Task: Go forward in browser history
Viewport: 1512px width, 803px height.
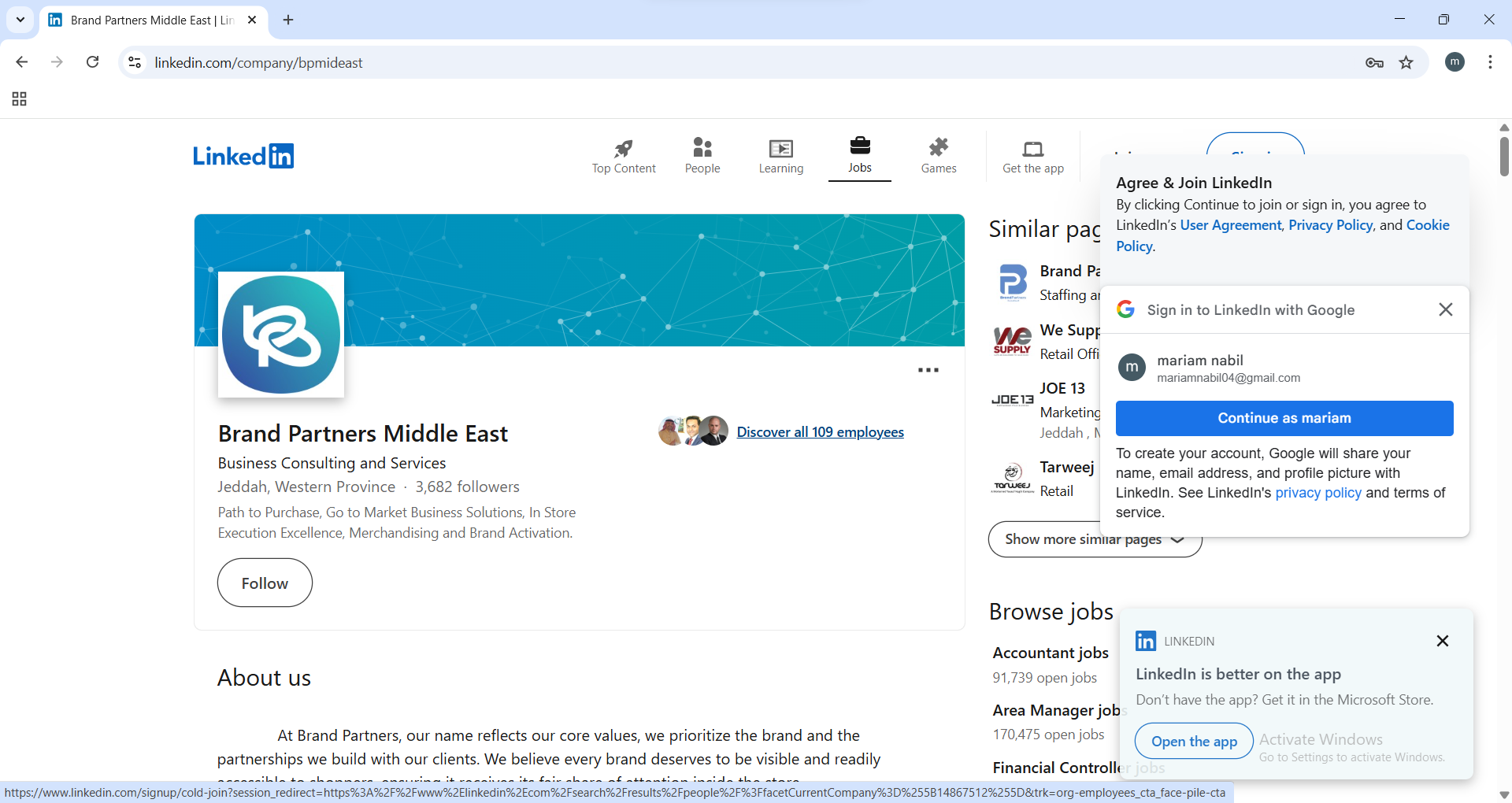Action: (57, 62)
